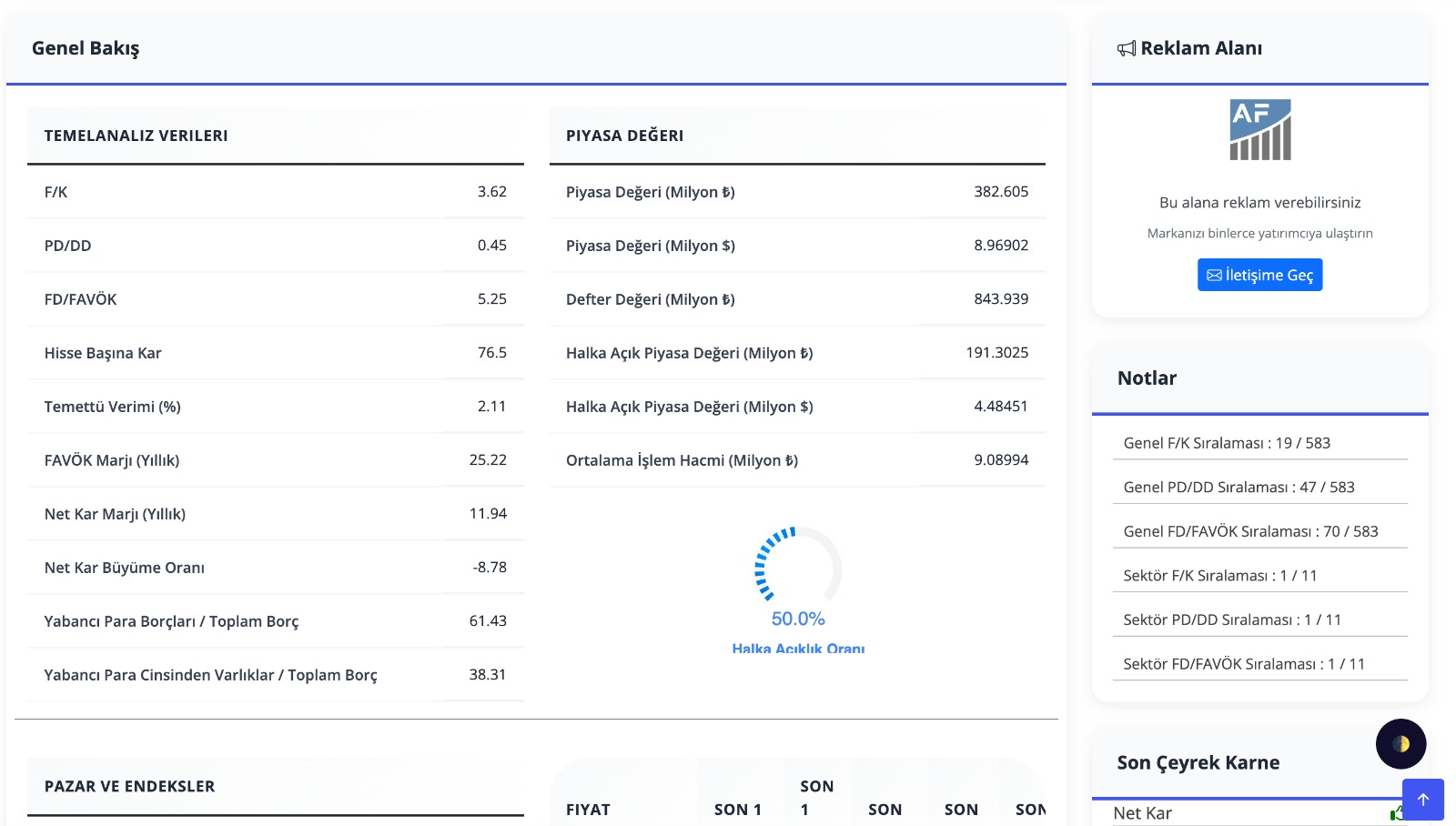Click the Halka Açıklık Oranı progress gauge
The image size is (1456, 826).
coord(797,573)
